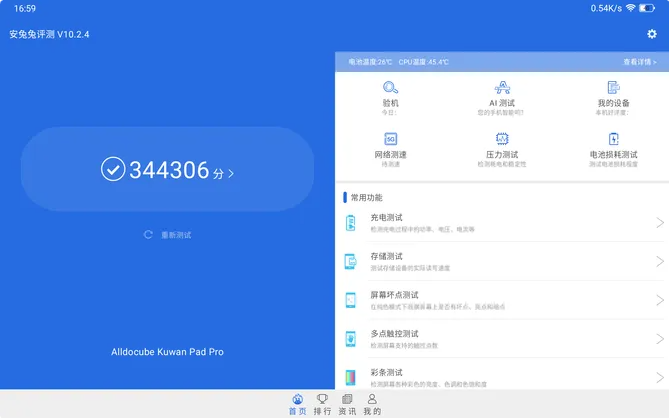Open the AI测试 icon
The height and width of the screenshot is (418, 669).
pyautogui.click(x=501, y=87)
